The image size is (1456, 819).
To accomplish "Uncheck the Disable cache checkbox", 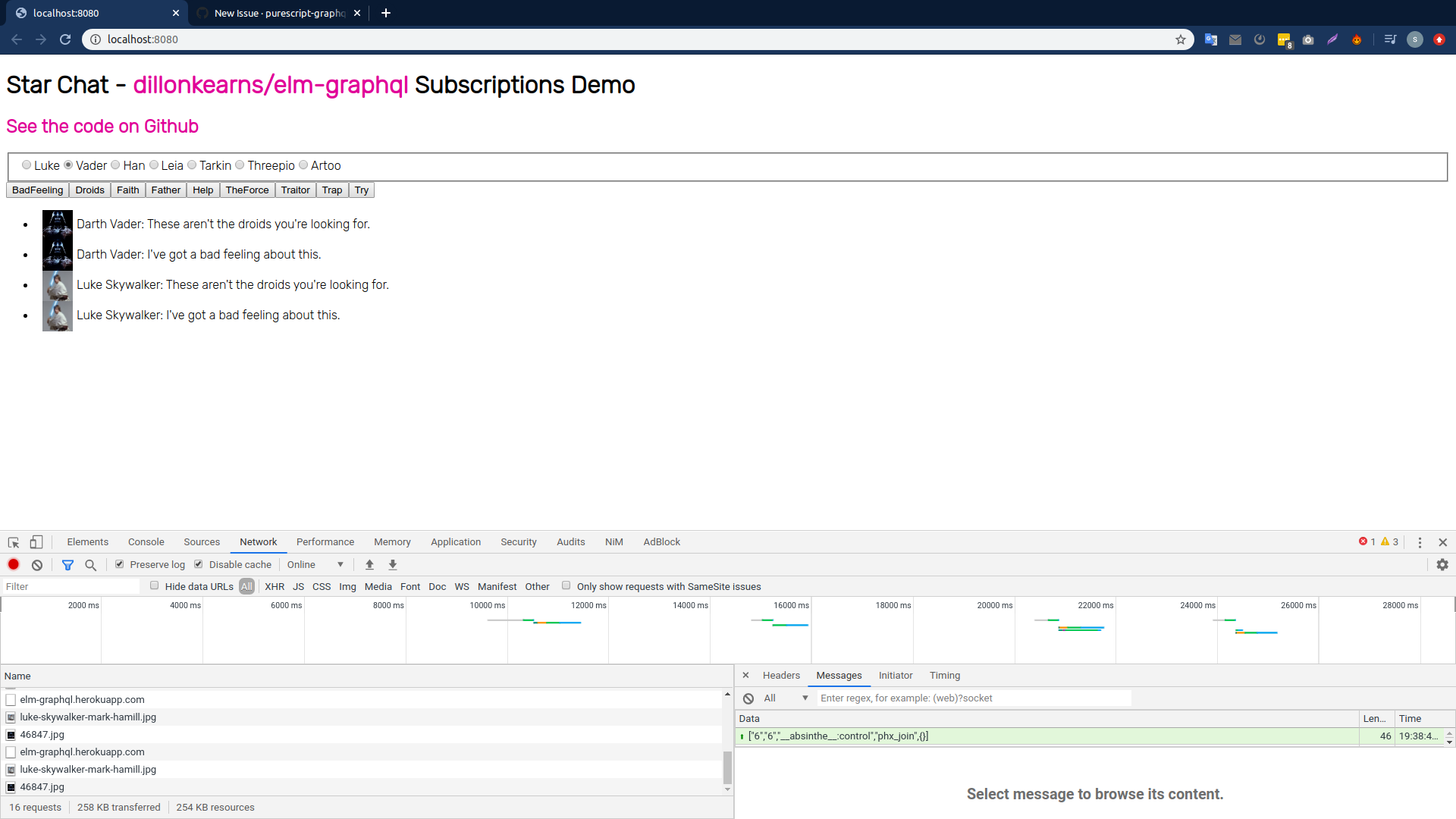I will click(x=199, y=564).
